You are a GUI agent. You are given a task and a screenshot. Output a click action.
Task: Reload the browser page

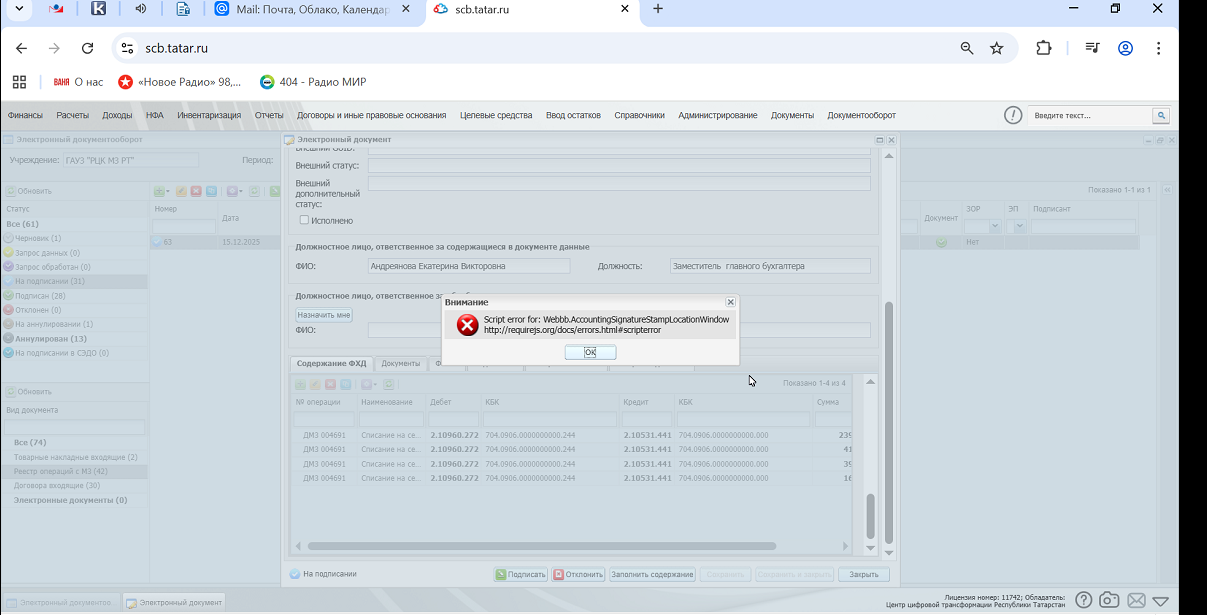pyautogui.click(x=87, y=48)
